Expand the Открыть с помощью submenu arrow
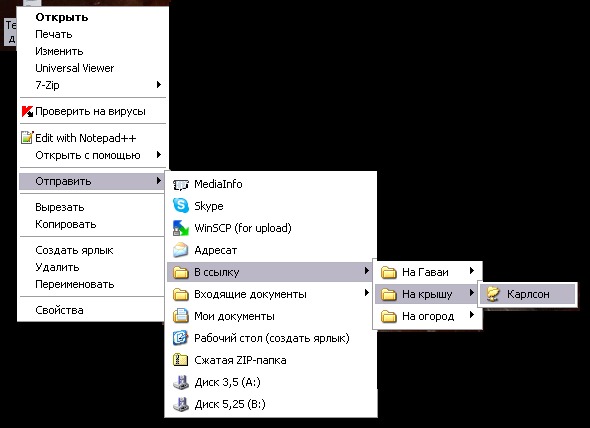This screenshot has height=428, width=590. click(x=159, y=155)
